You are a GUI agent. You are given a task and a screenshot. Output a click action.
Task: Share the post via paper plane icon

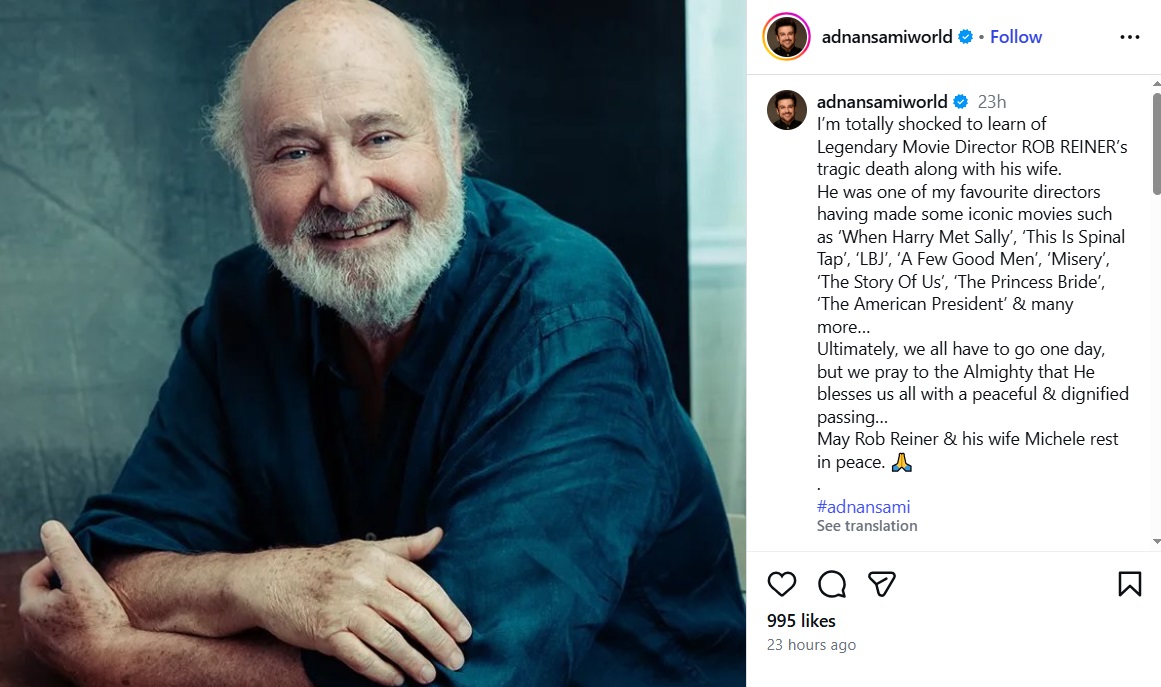coord(881,584)
